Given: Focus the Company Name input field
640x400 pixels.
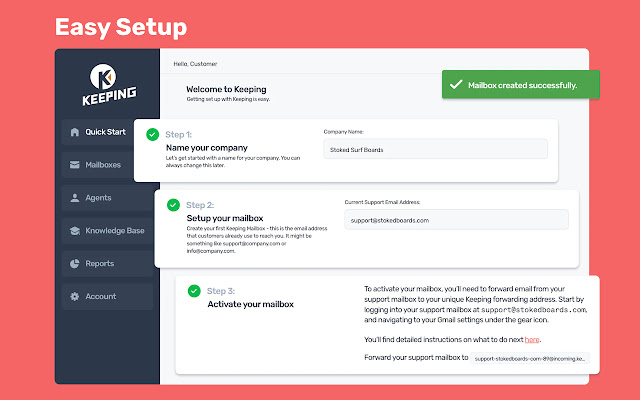Looking at the screenshot, I should tap(436, 149).
